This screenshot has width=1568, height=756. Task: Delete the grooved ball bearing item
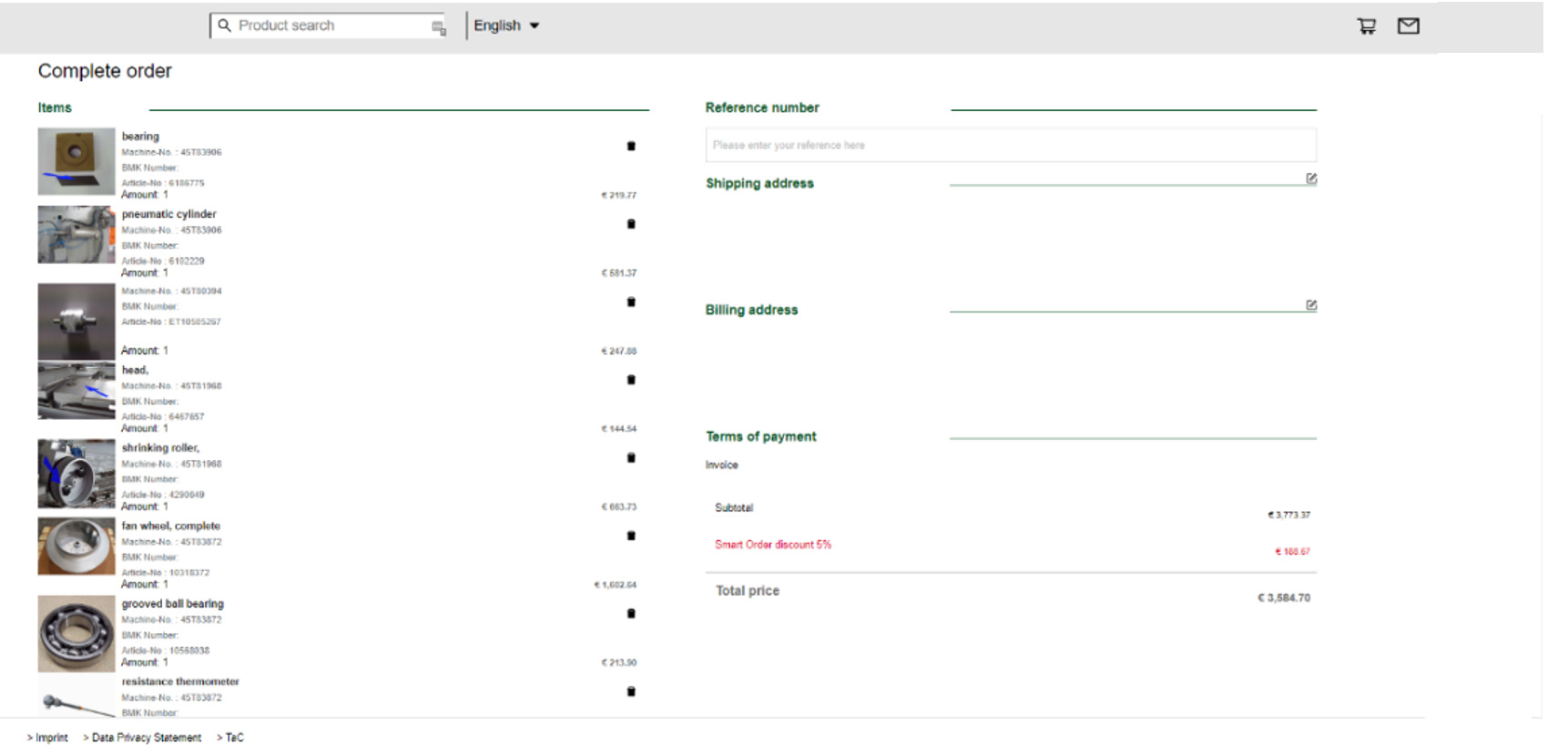[x=631, y=614]
